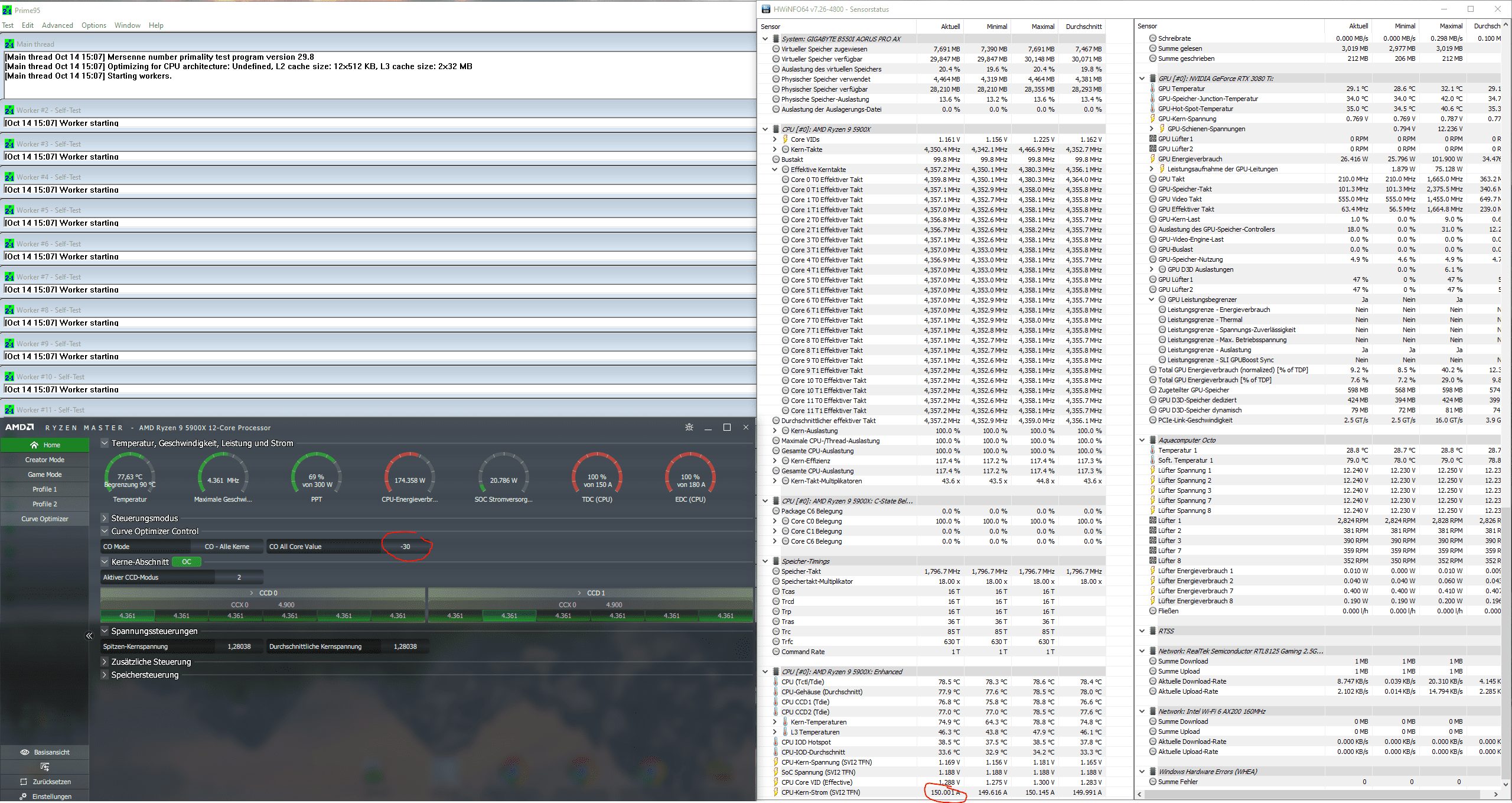Image resolution: width=1512 pixels, height=803 pixels.
Task: Click the Worker #2 Self-Test window icon
Action: point(9,110)
